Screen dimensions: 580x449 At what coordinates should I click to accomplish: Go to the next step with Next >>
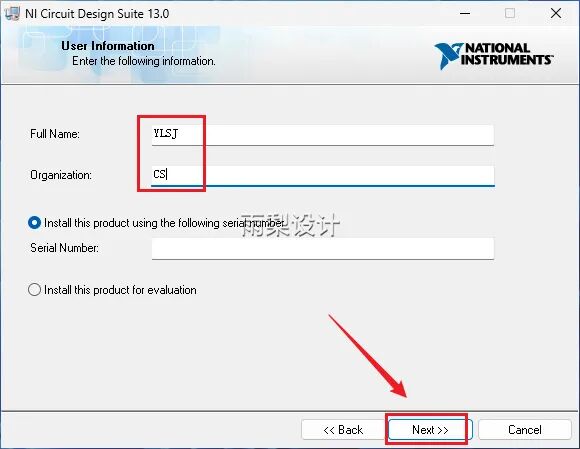430,430
